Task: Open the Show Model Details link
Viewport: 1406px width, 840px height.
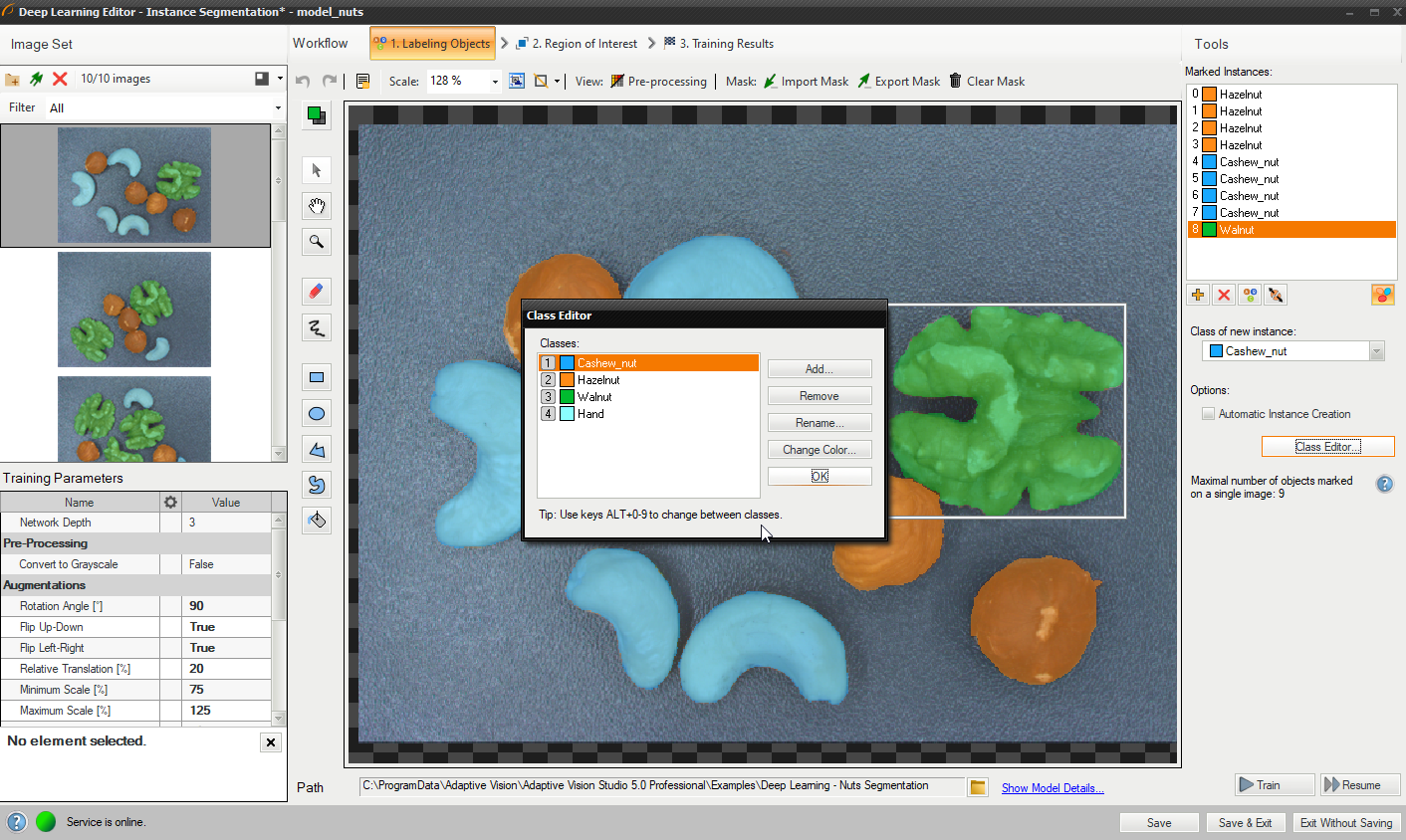Action: [1052, 788]
